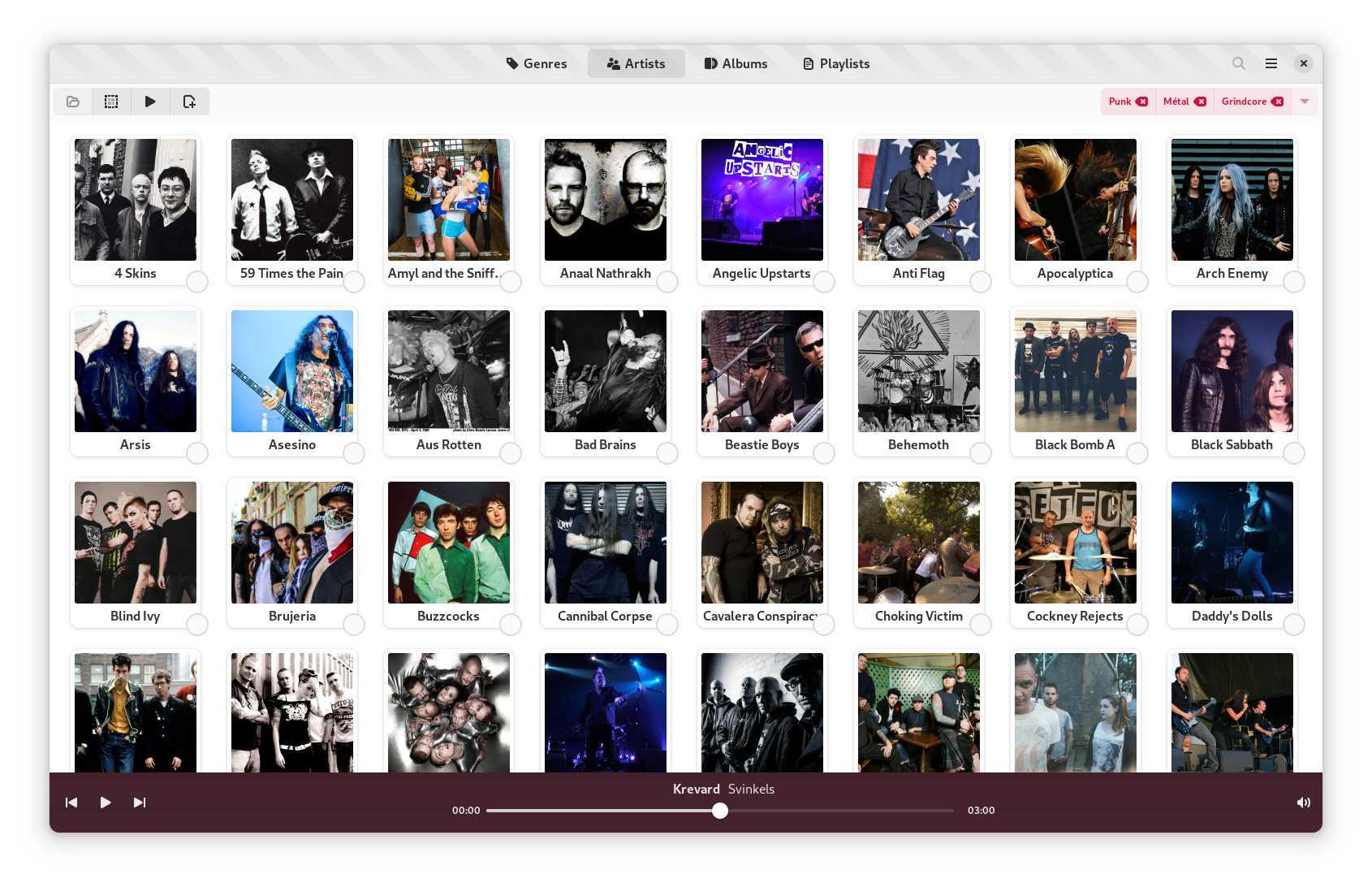Select the 59 Times the Pain checkbox

(x=354, y=282)
